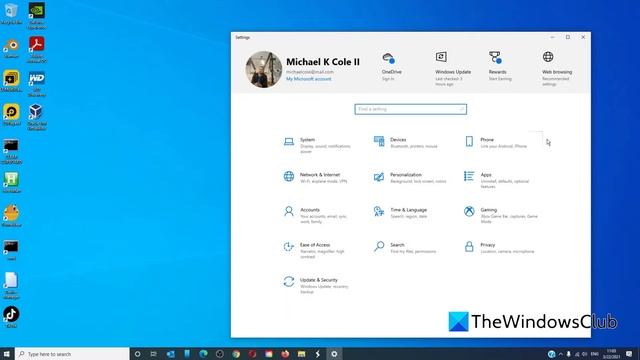Launch Microsoft Edge from the taskbar

tap(203, 354)
